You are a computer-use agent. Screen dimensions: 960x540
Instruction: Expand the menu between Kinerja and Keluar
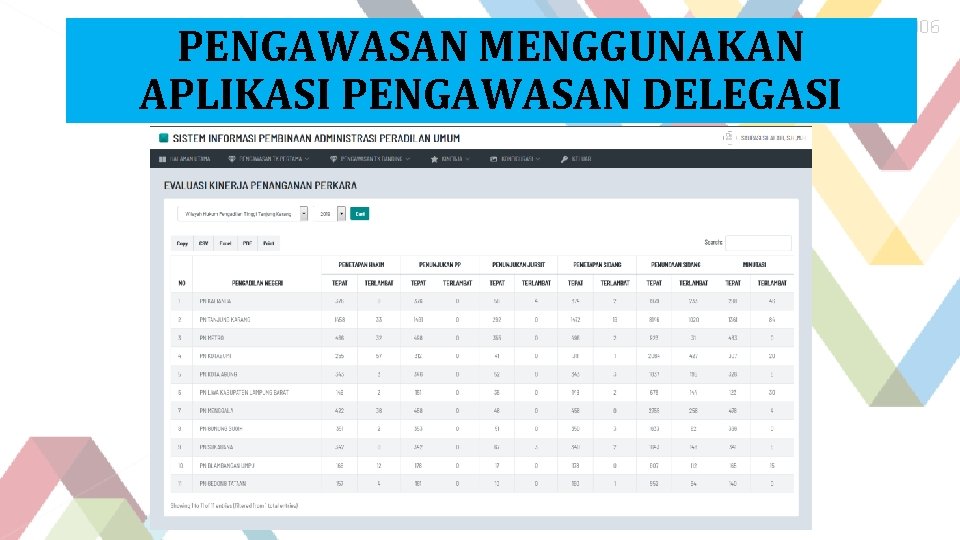pyautogui.click(x=515, y=159)
